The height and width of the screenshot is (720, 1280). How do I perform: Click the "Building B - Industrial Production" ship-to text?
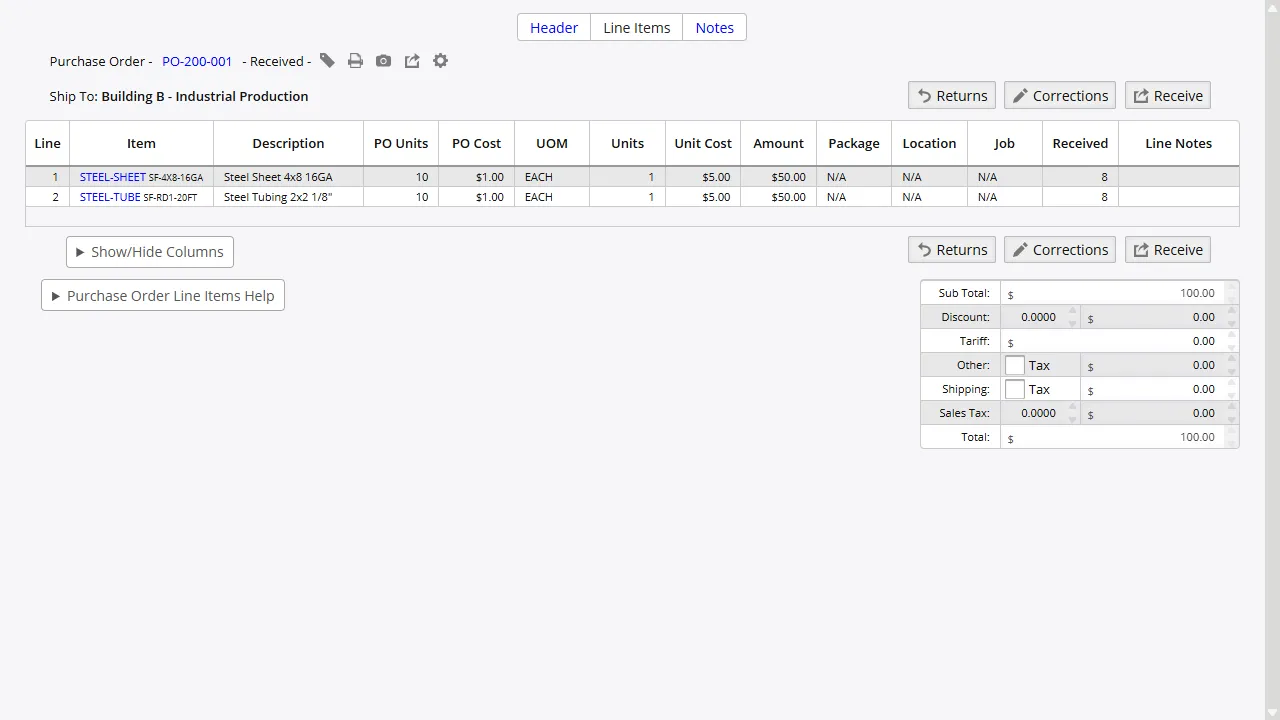pyautogui.click(x=205, y=96)
